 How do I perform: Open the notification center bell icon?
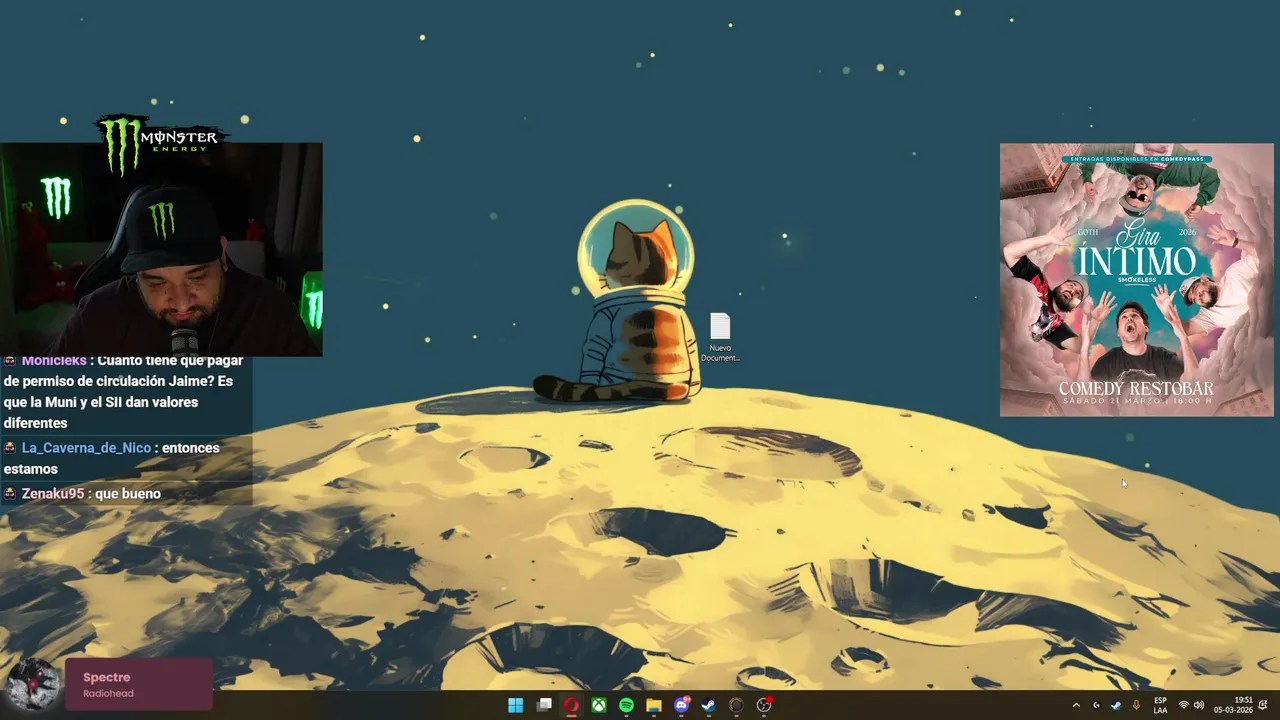[x=1264, y=705]
